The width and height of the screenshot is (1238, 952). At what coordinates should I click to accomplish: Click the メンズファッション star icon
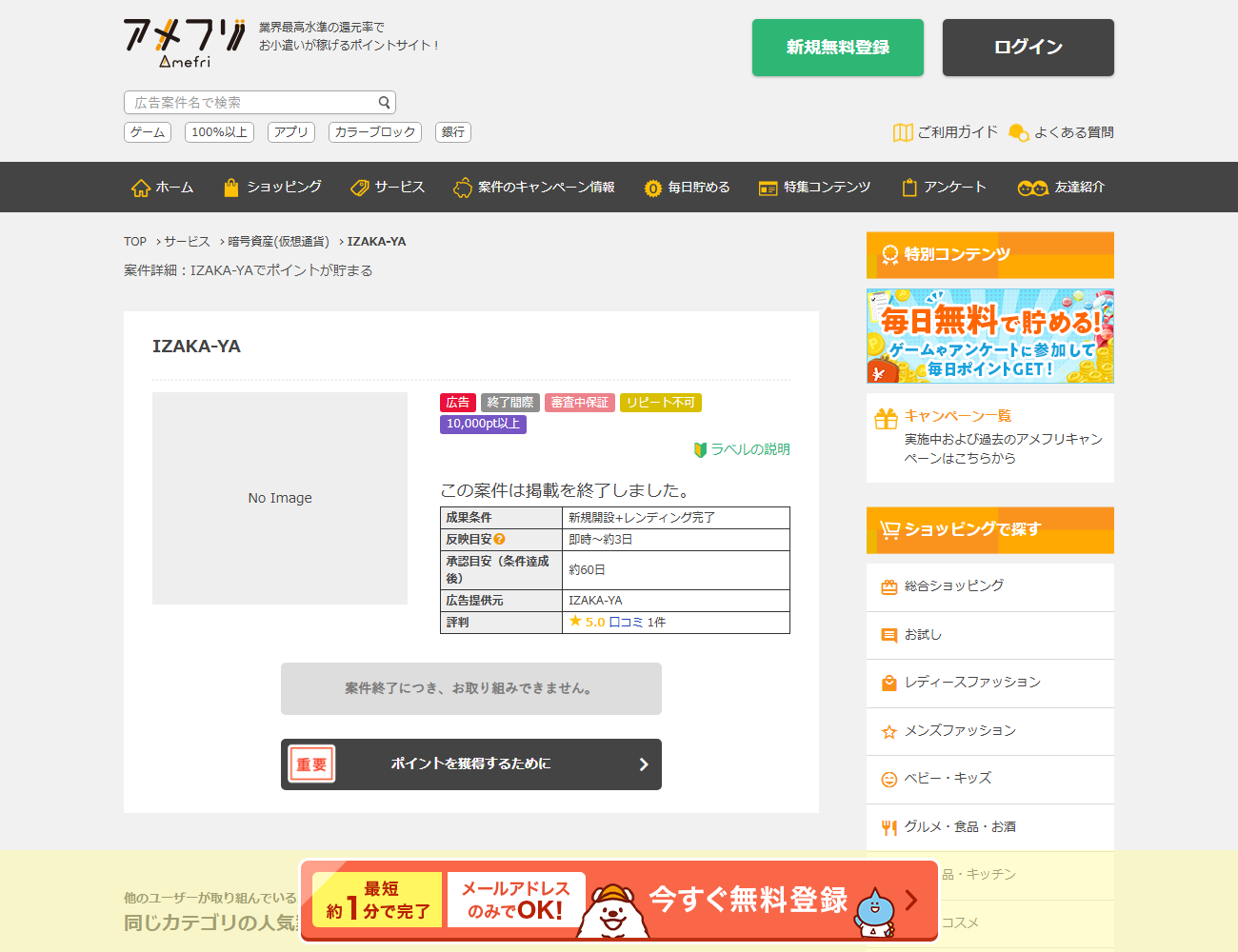[x=889, y=731]
